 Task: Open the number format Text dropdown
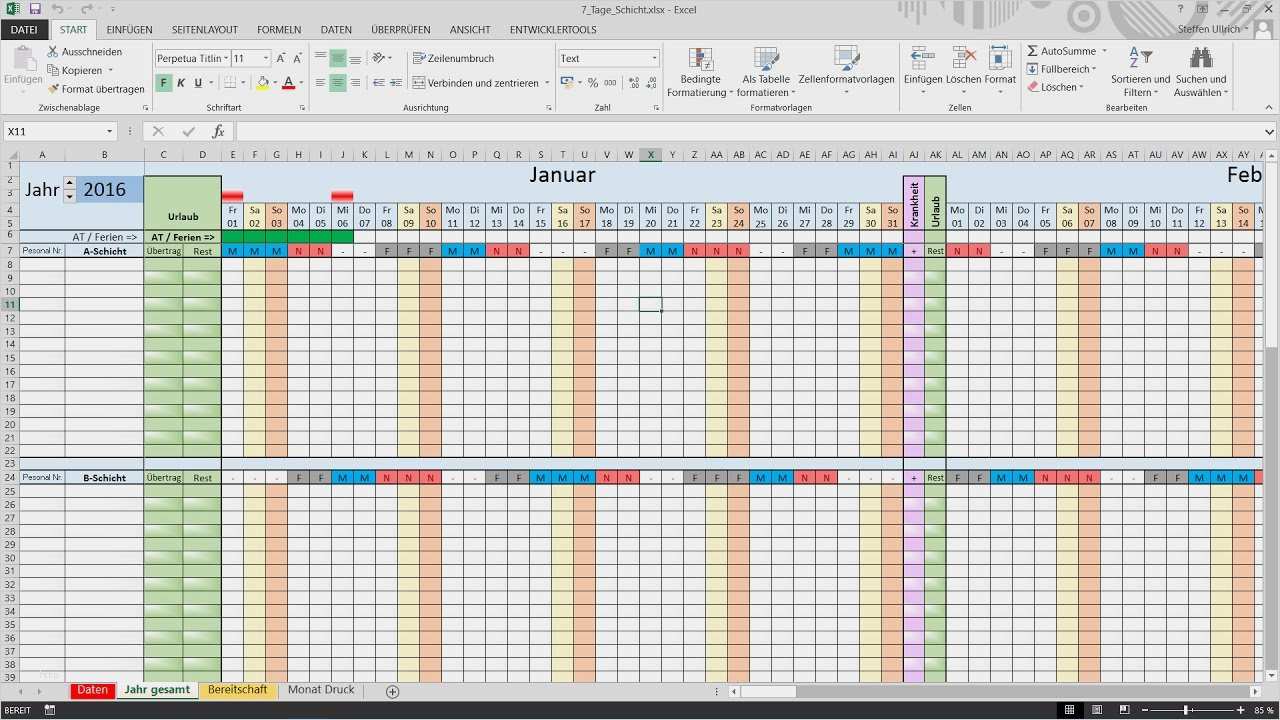pyautogui.click(x=654, y=58)
